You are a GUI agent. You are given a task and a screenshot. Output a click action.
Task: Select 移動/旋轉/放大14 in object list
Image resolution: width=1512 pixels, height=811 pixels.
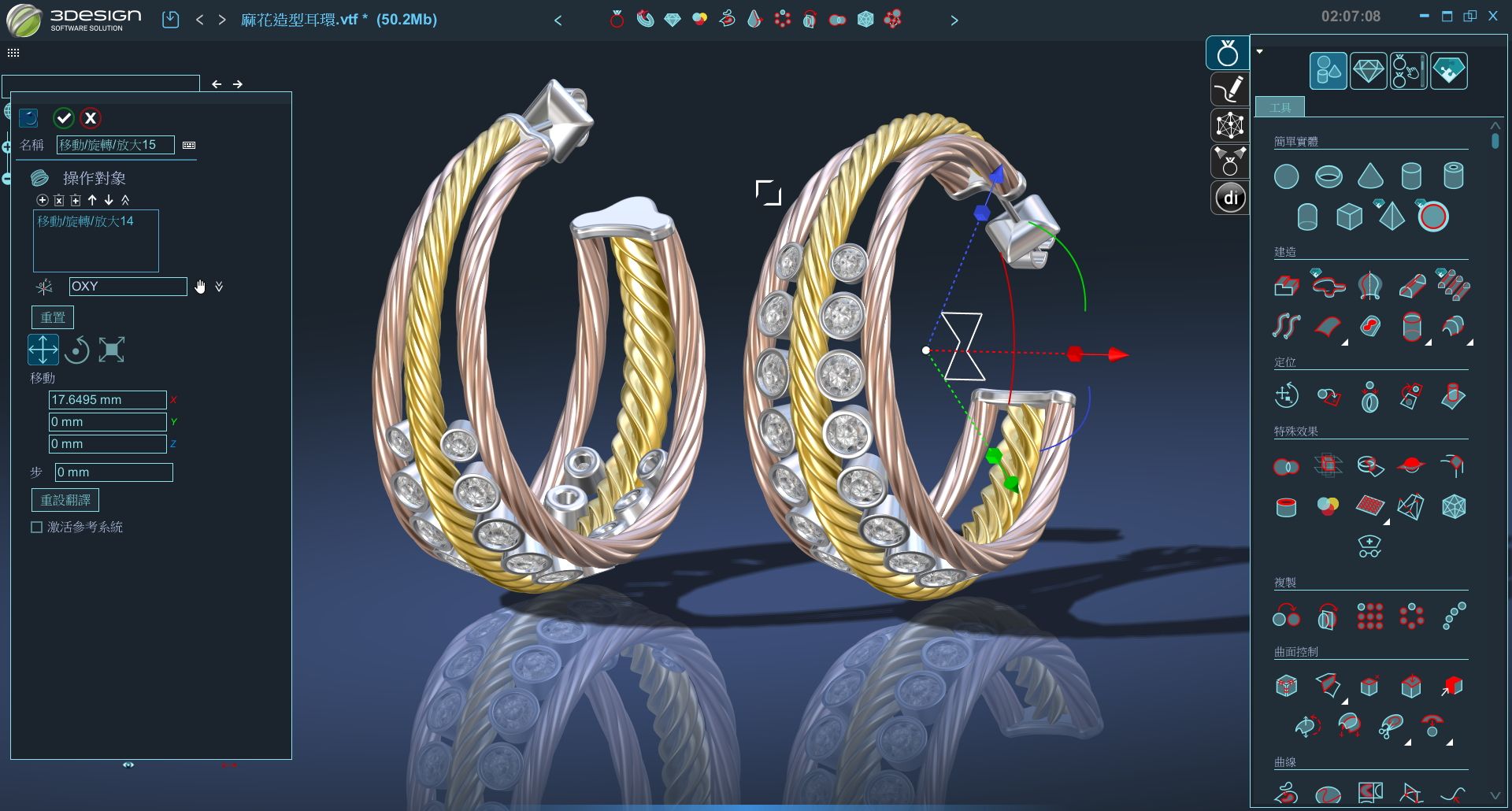coord(85,221)
